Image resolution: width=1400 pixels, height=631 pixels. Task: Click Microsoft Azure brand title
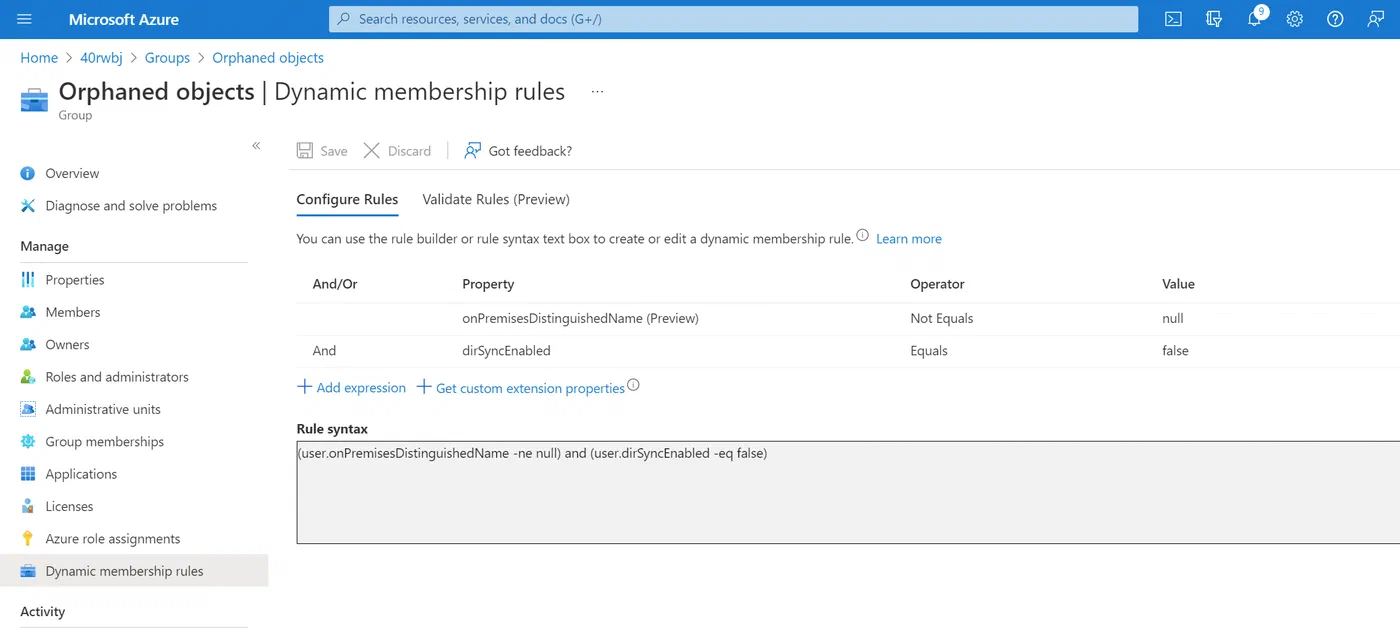[124, 19]
